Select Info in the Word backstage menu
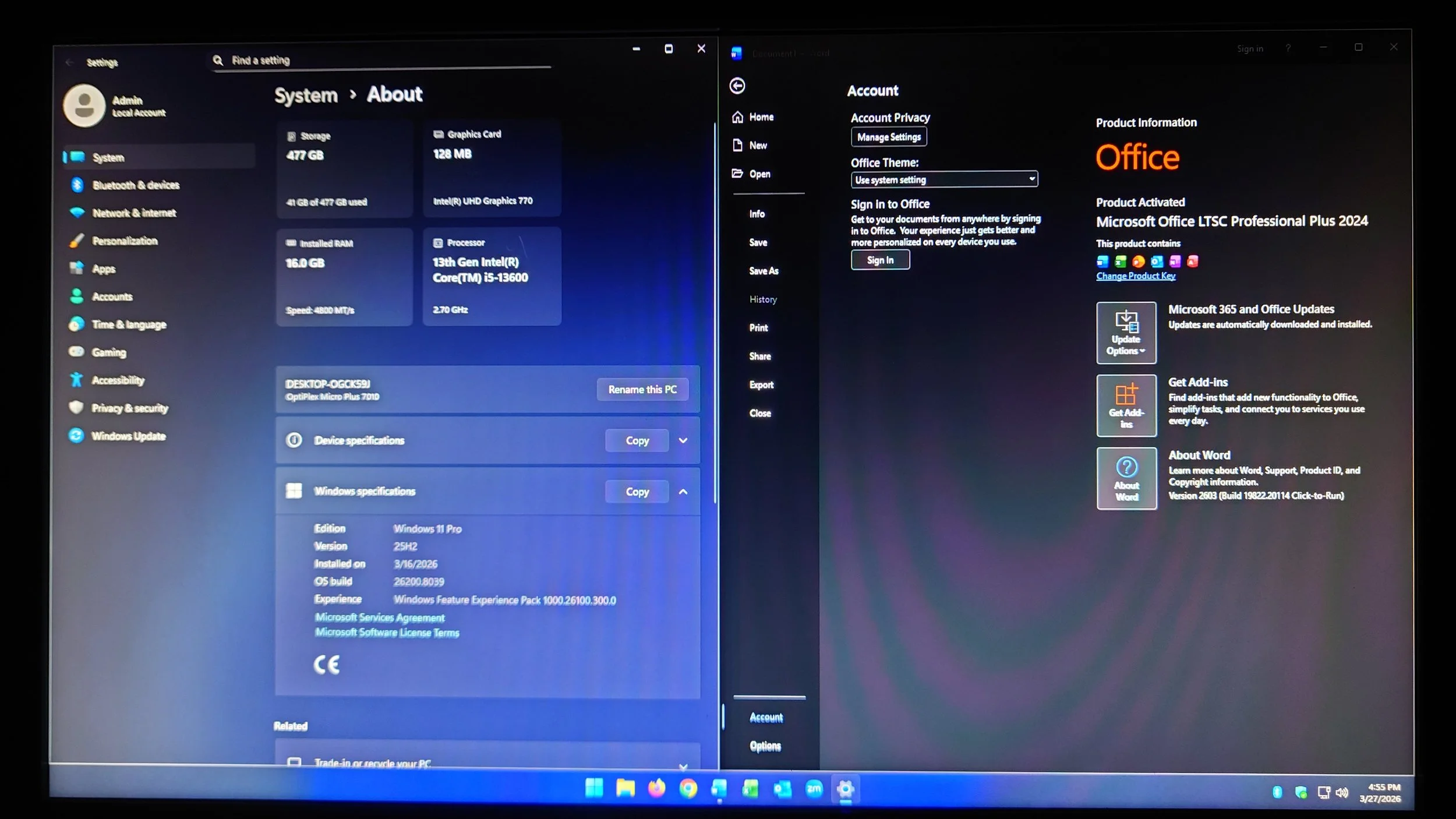1456x819 pixels. click(x=757, y=214)
